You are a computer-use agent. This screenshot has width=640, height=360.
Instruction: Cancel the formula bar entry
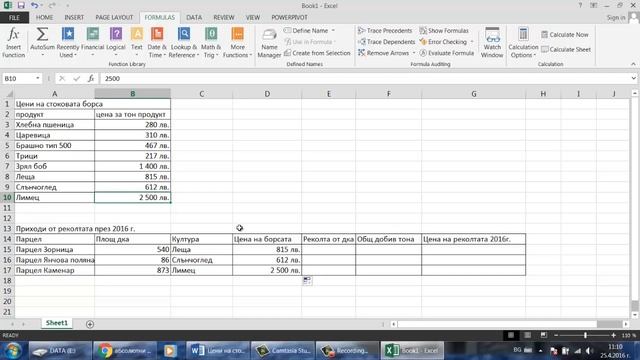pos(62,78)
